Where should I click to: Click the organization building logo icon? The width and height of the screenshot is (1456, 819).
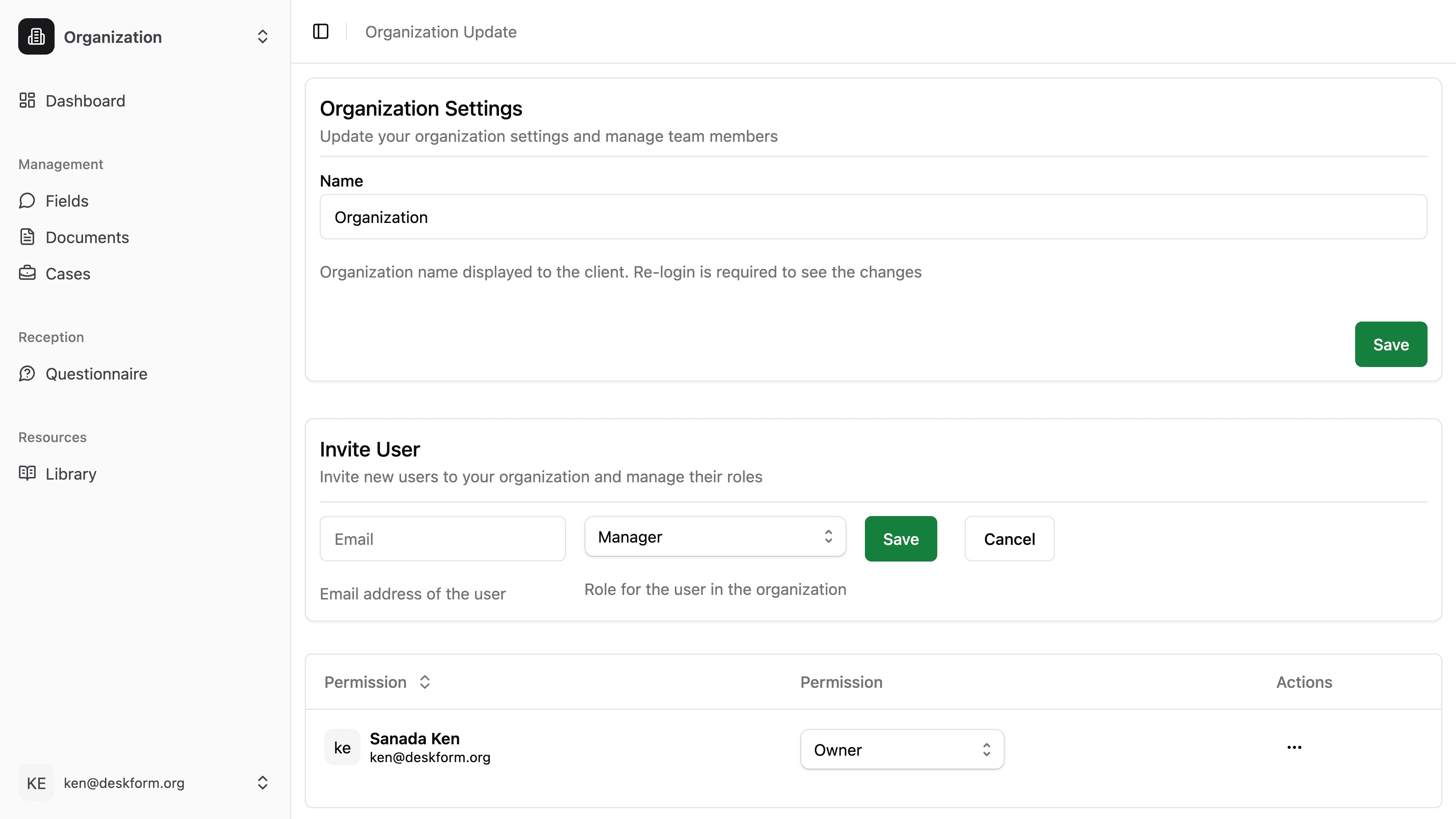click(x=36, y=37)
